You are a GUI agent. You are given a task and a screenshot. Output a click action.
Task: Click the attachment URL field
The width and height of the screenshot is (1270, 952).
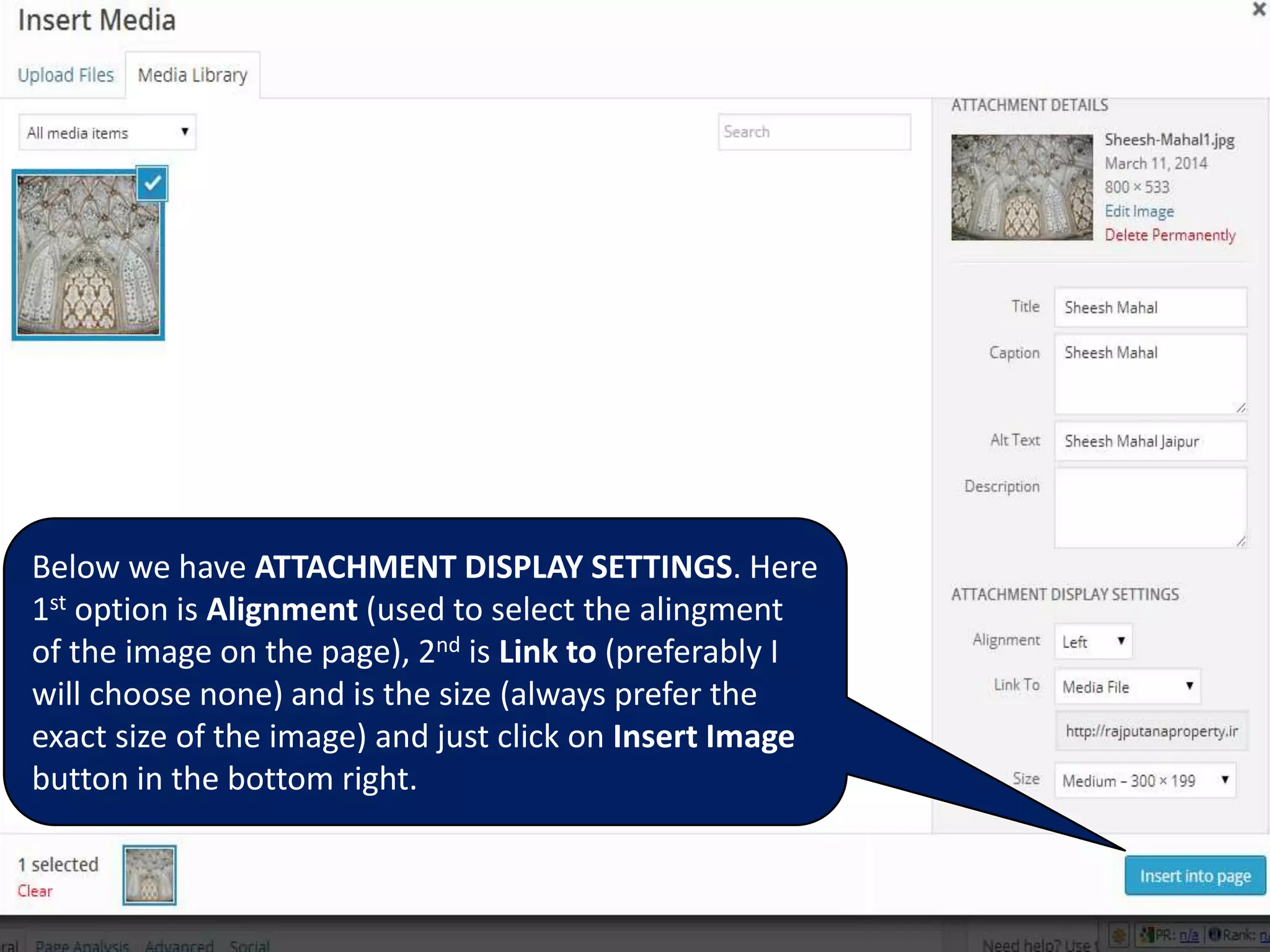[x=1152, y=731]
